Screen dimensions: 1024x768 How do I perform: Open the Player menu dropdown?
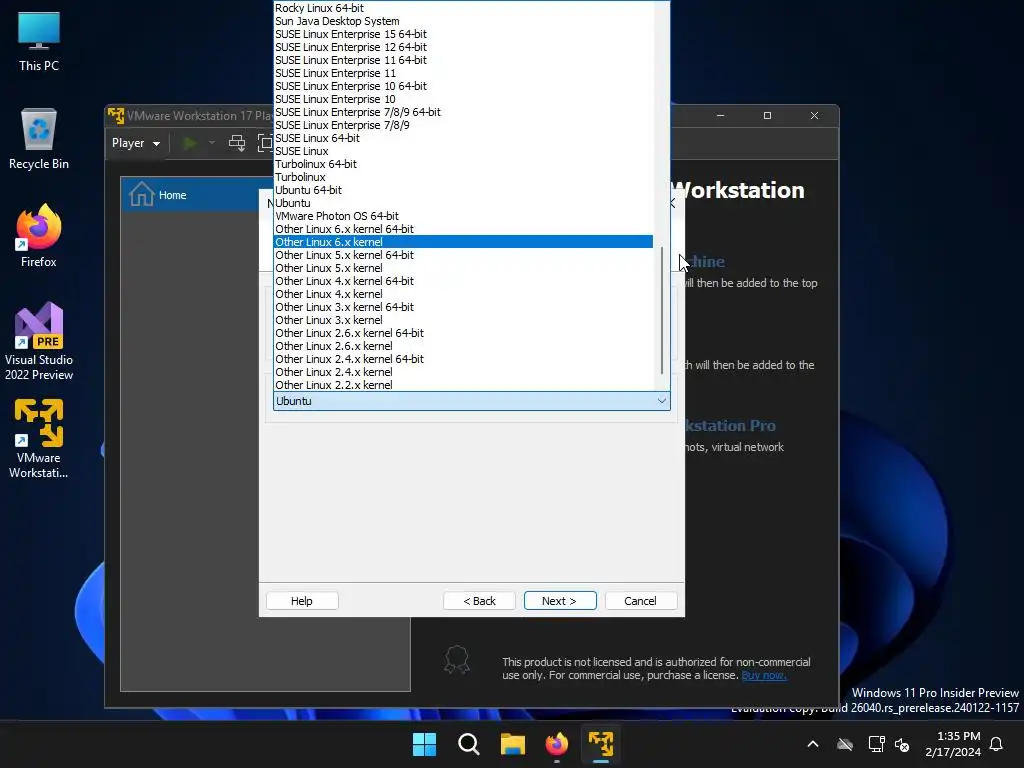136,143
